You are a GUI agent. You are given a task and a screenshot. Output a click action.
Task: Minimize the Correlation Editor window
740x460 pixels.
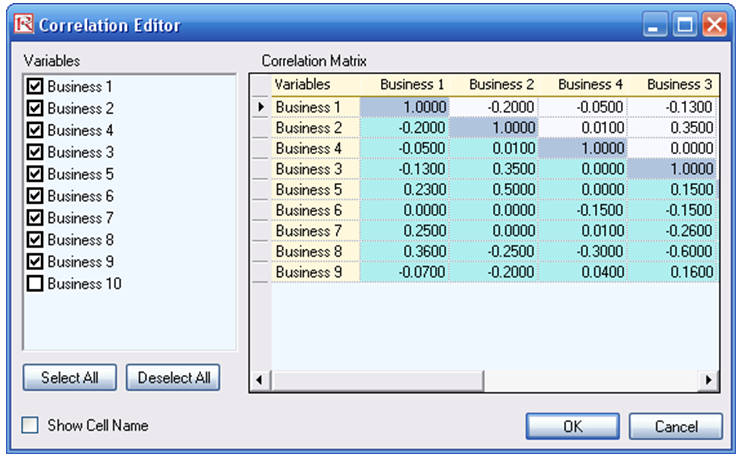[x=655, y=24]
